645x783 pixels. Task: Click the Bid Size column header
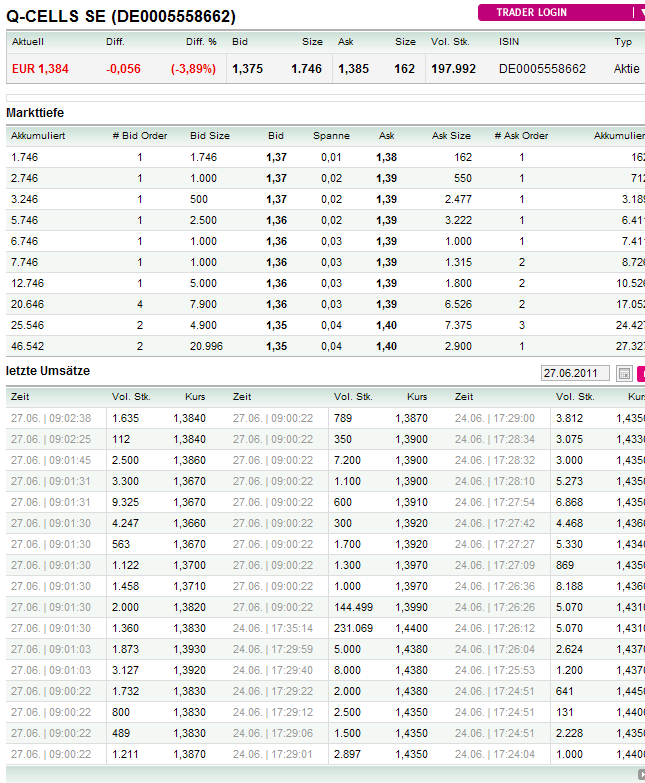pyautogui.click(x=210, y=136)
